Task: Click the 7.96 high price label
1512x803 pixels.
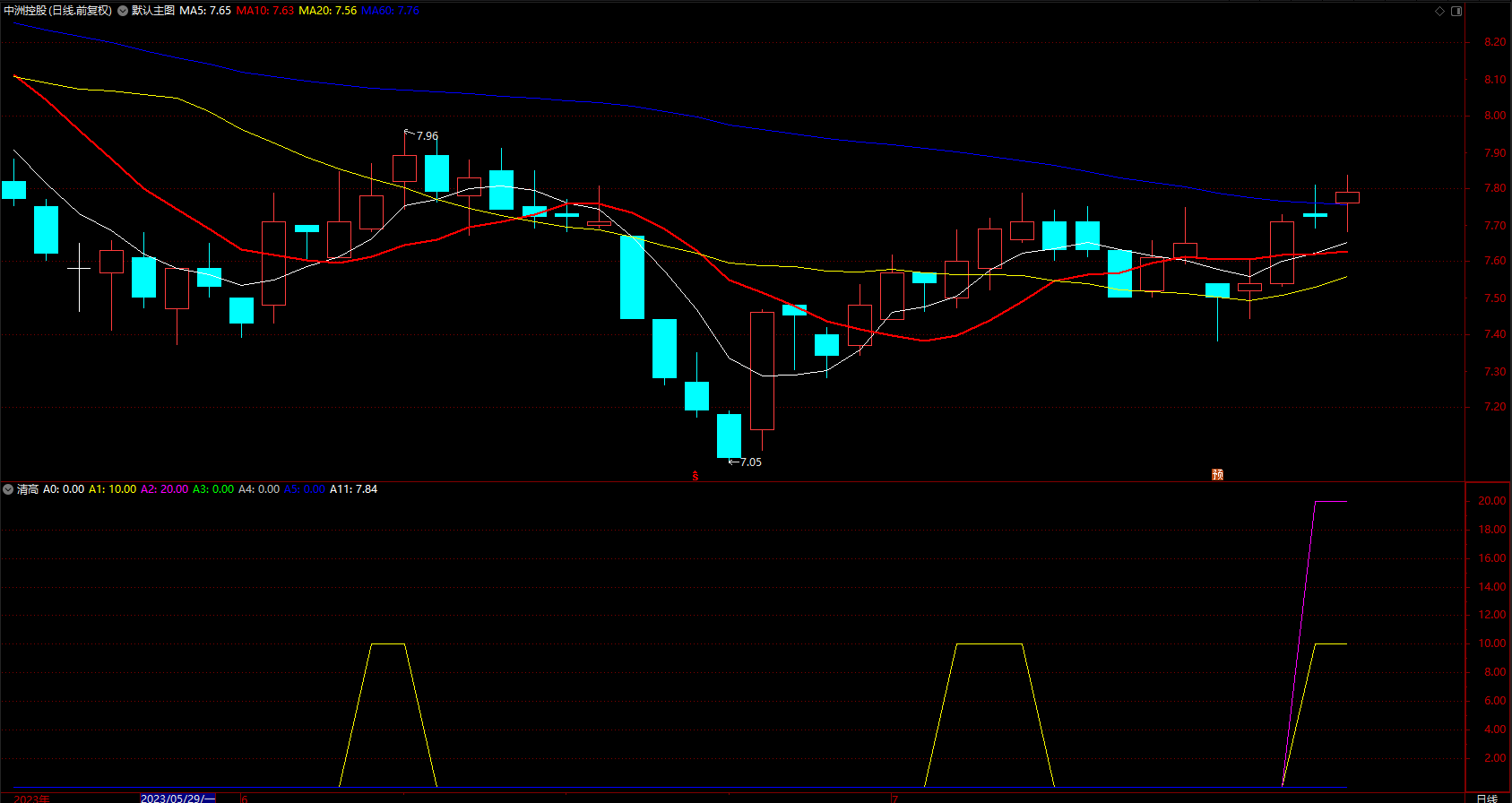Action: pyautogui.click(x=428, y=136)
